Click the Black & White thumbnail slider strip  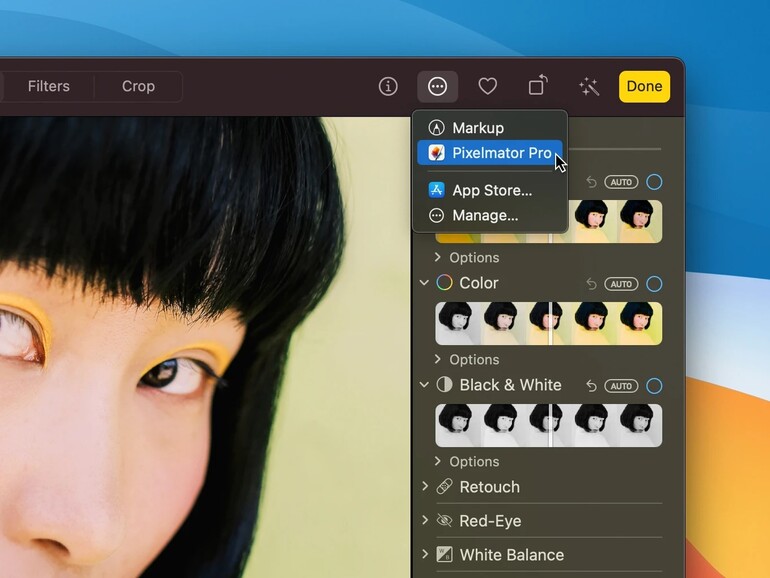coord(549,425)
